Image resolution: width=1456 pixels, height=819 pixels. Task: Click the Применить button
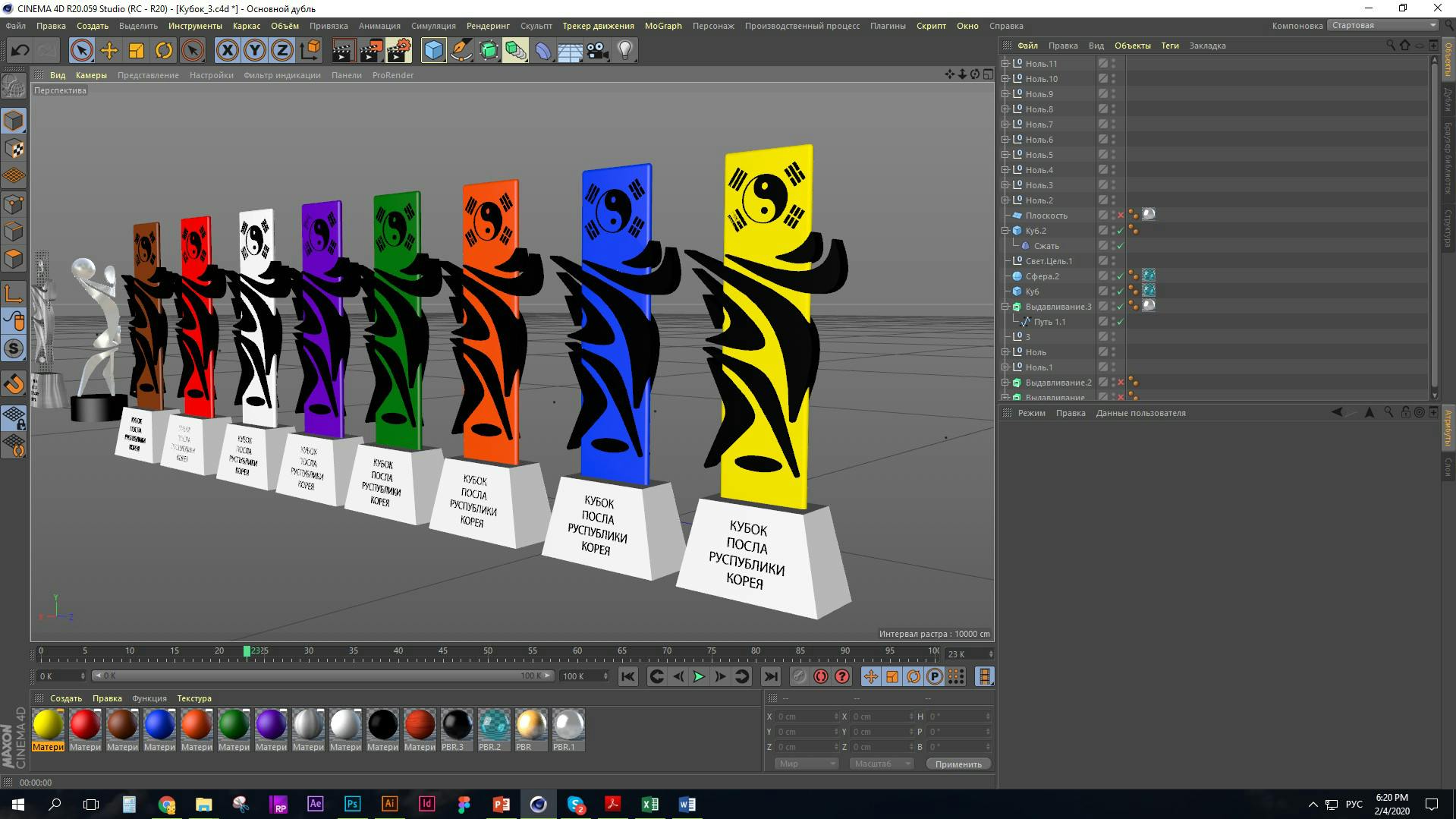pyautogui.click(x=958, y=764)
